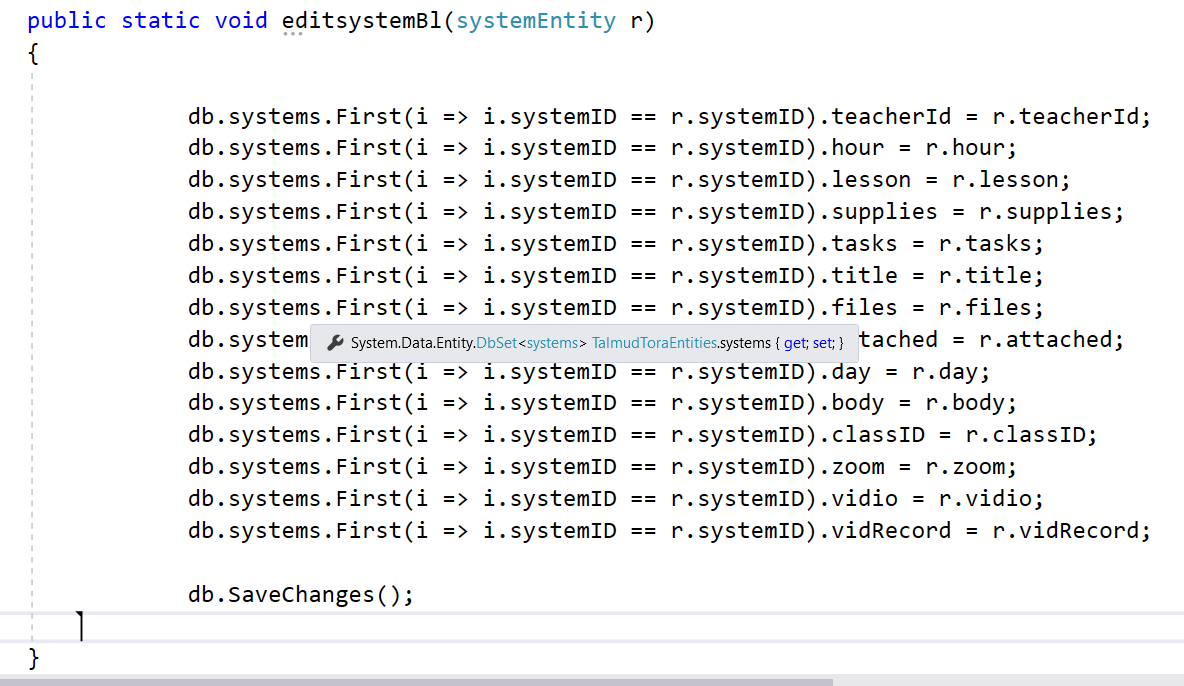Click the void keyword
This screenshot has height=686, width=1184.
(x=241, y=20)
